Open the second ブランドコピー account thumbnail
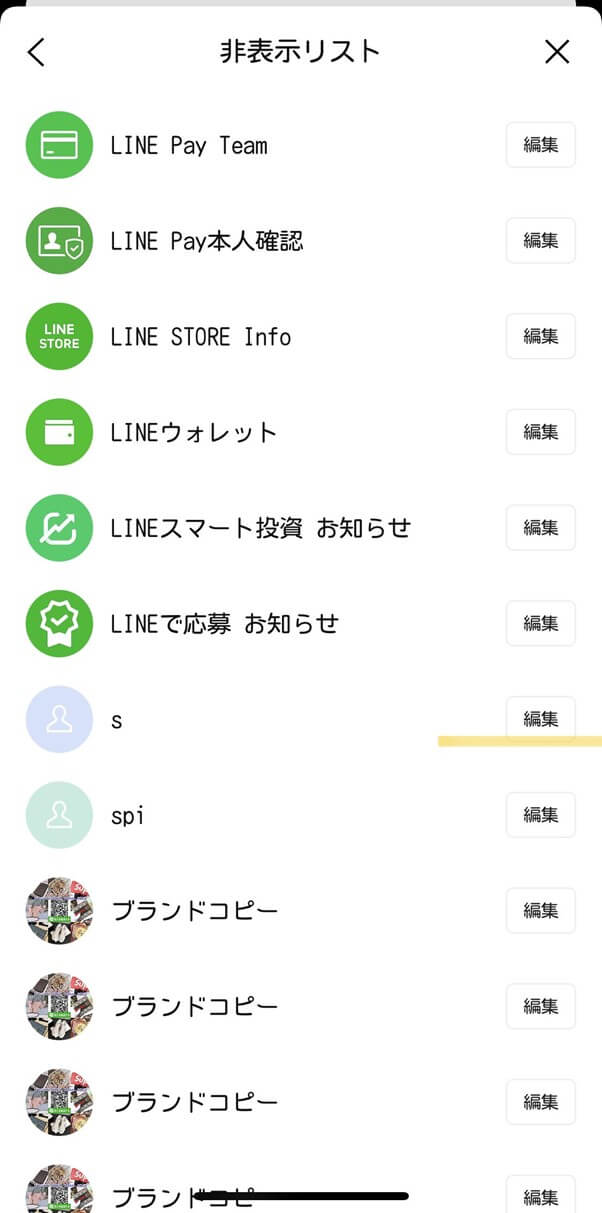 (x=58, y=1006)
